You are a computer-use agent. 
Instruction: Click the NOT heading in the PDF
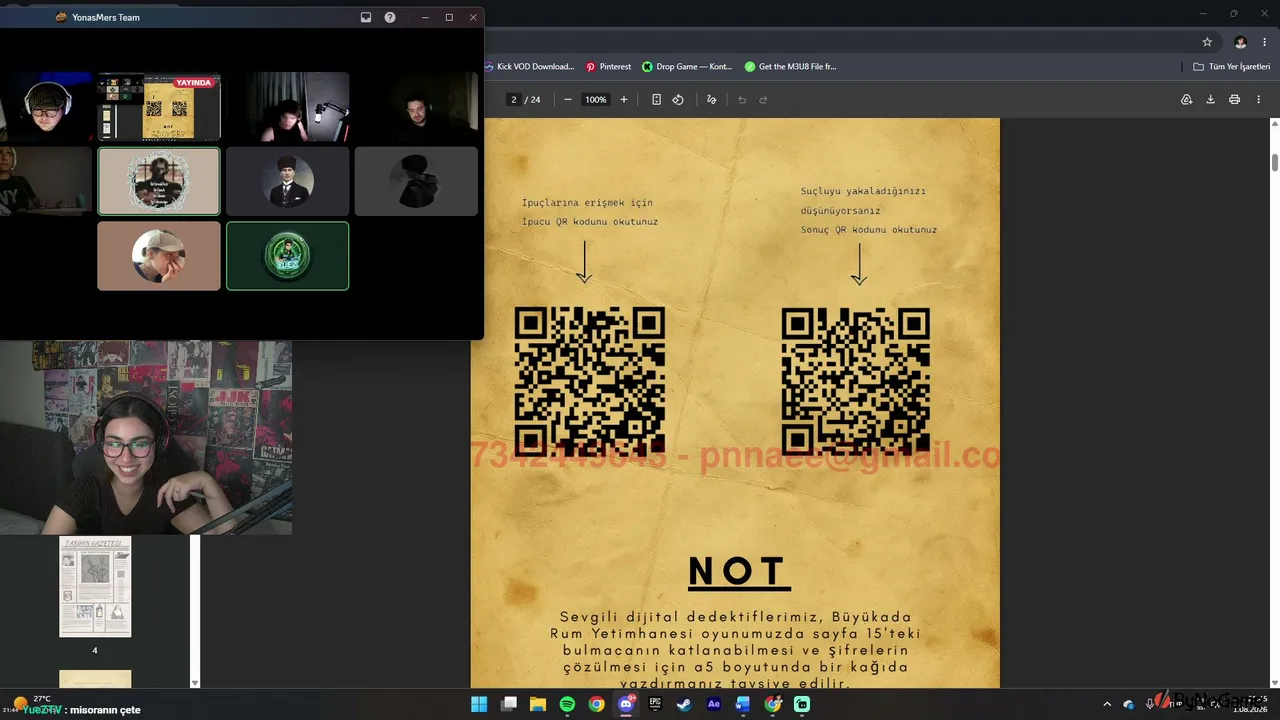point(739,572)
